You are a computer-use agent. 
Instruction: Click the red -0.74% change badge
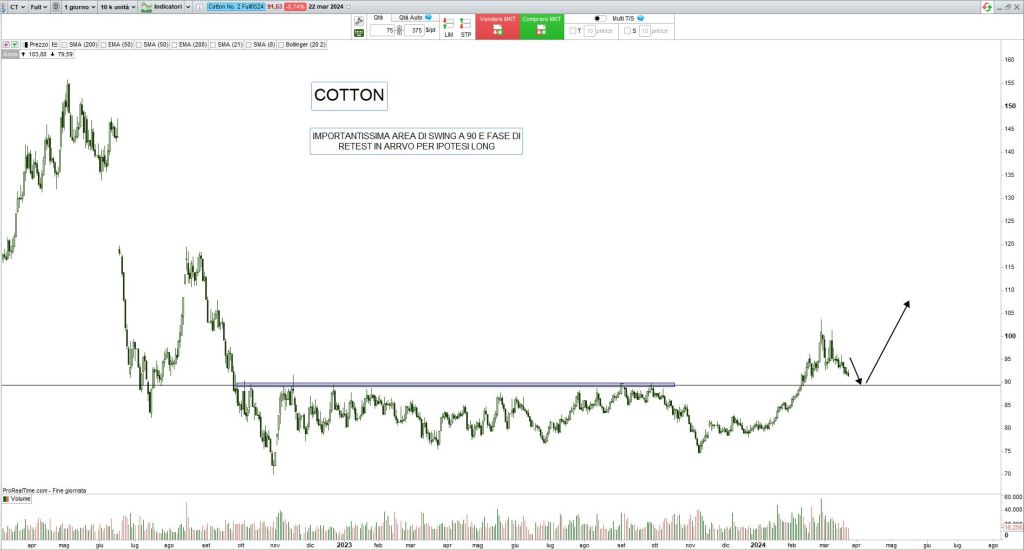pyautogui.click(x=295, y=7)
